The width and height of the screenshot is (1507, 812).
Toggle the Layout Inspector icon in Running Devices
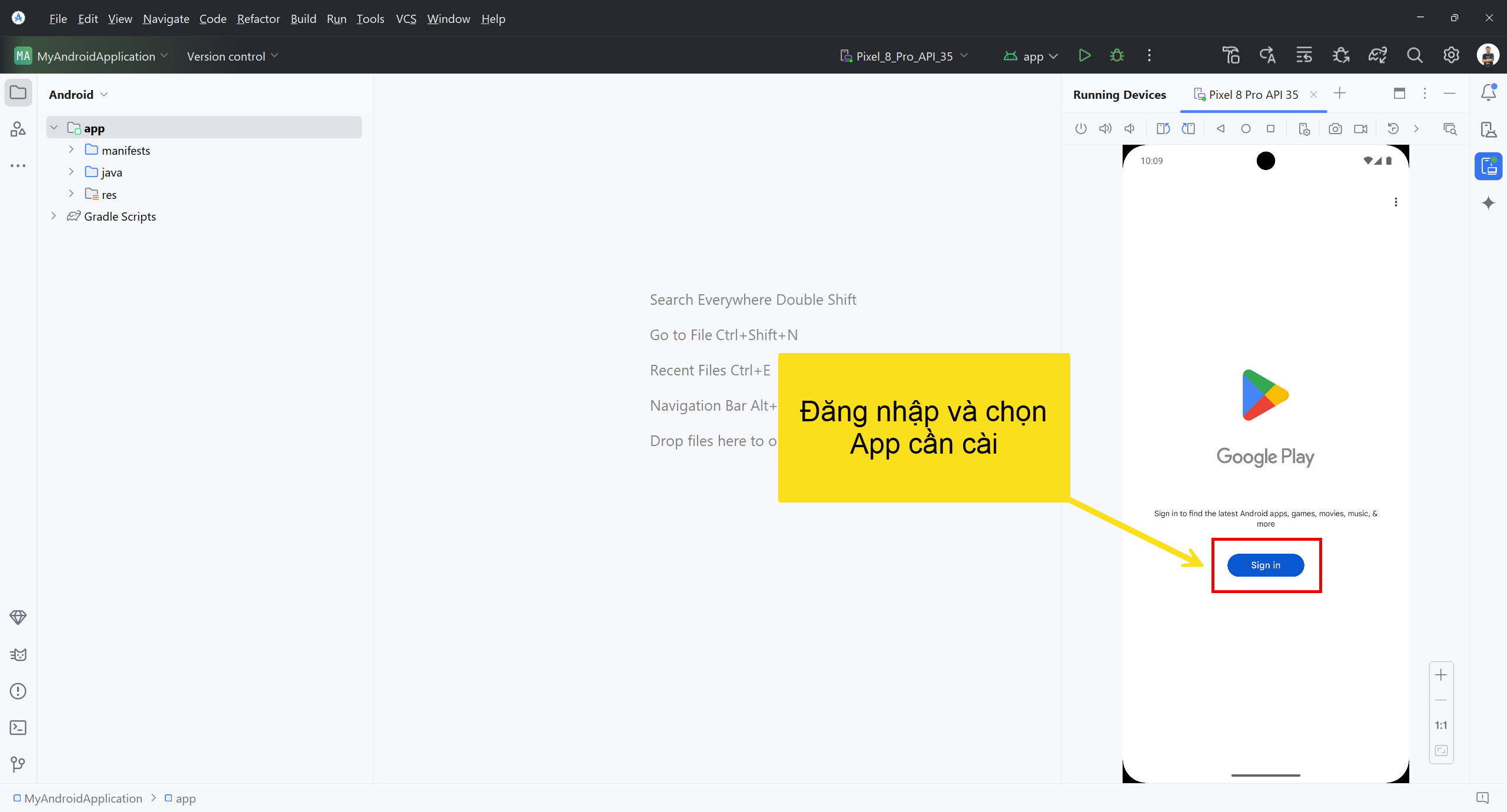click(x=1450, y=129)
